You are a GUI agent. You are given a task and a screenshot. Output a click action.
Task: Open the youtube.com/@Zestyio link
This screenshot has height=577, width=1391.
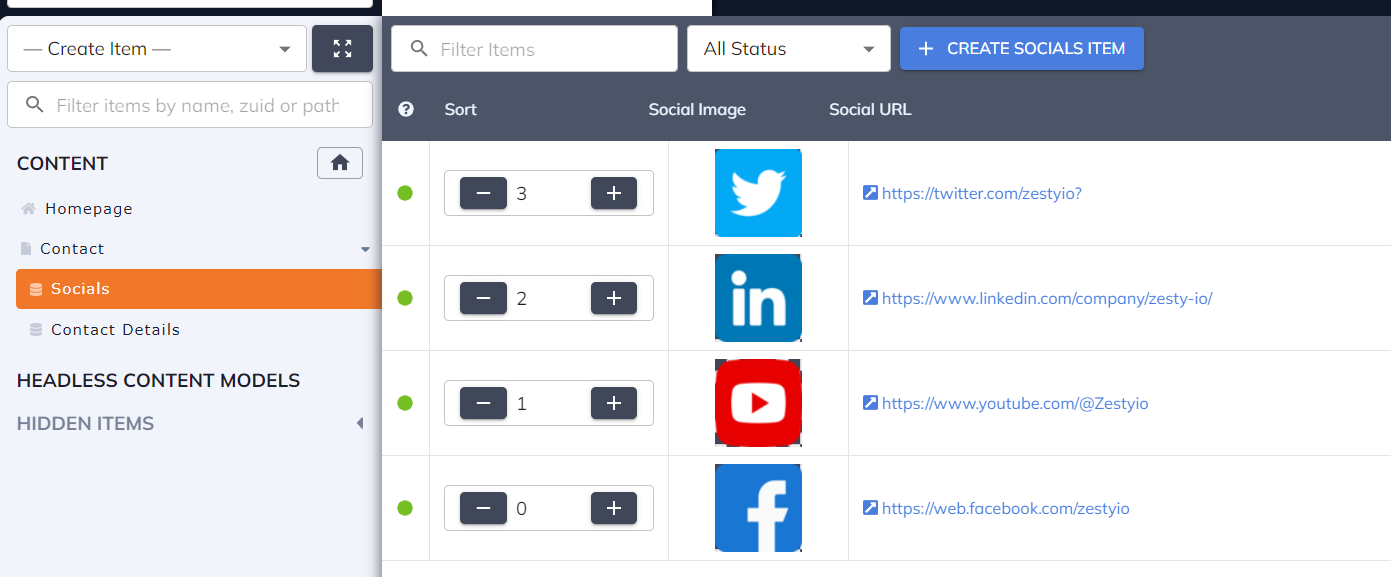[x=1015, y=403]
